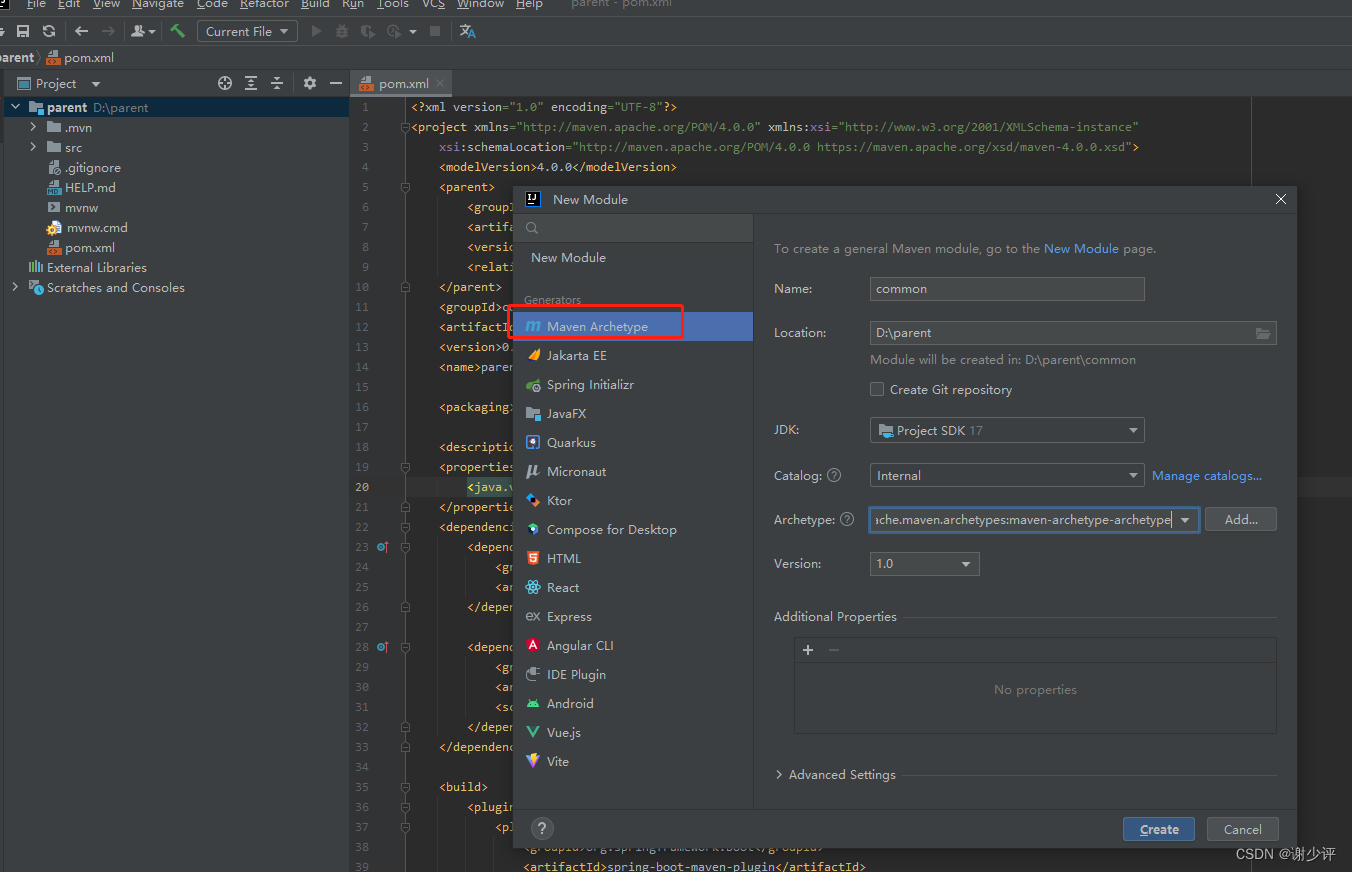Click the help question mark button
Image resolution: width=1352 pixels, height=872 pixels.
542,828
